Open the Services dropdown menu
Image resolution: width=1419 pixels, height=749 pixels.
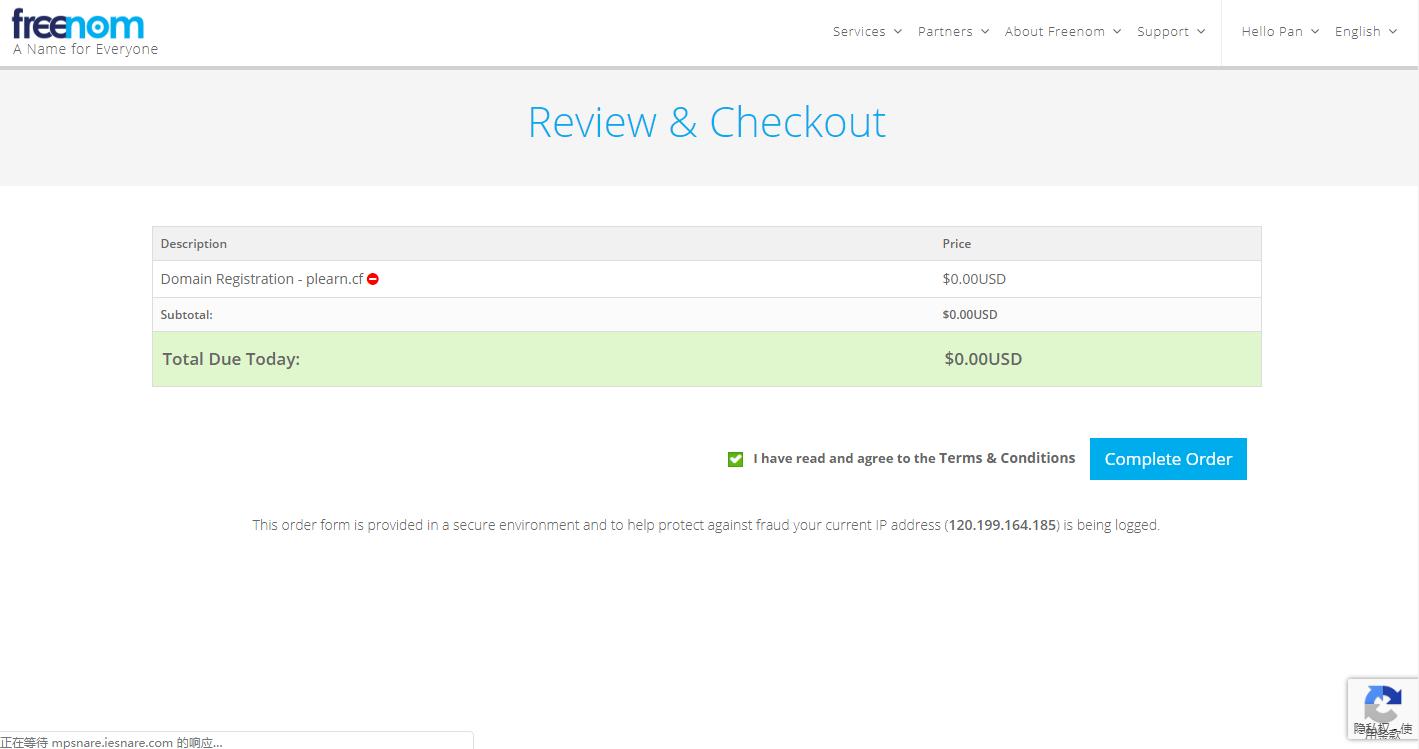click(x=867, y=32)
